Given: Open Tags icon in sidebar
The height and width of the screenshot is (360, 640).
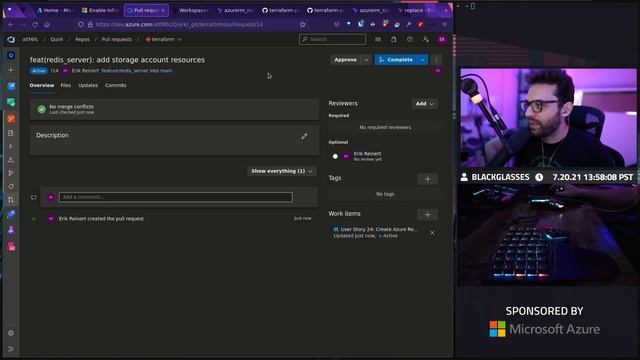Looking at the screenshot, I should click(x=11, y=187).
